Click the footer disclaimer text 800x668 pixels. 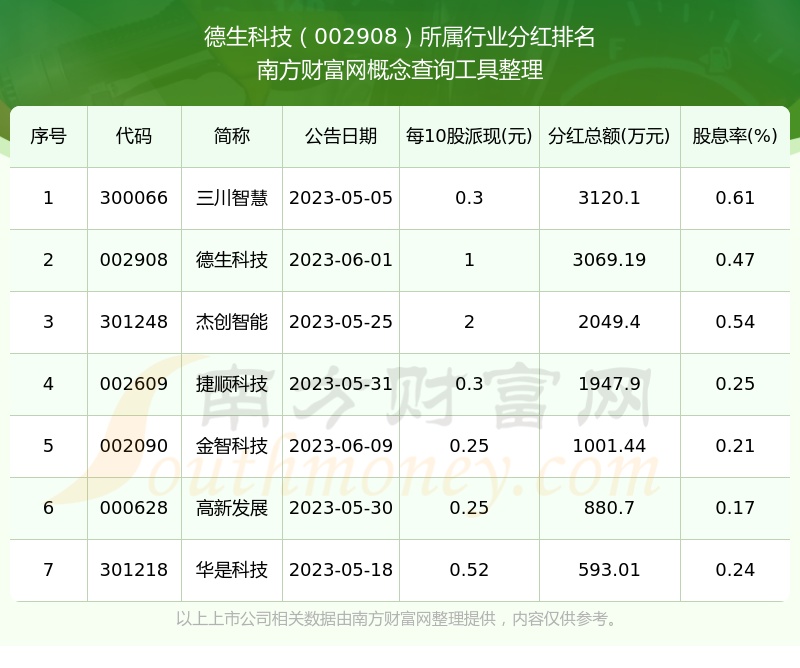pos(398,619)
